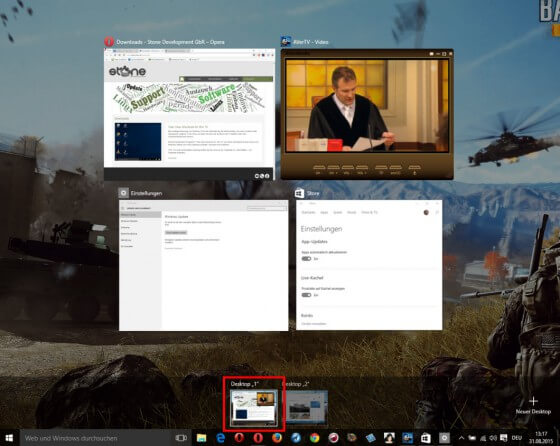Open the blue diamond app in taskbar
The image size is (560, 446).
pyautogui.click(x=370, y=438)
